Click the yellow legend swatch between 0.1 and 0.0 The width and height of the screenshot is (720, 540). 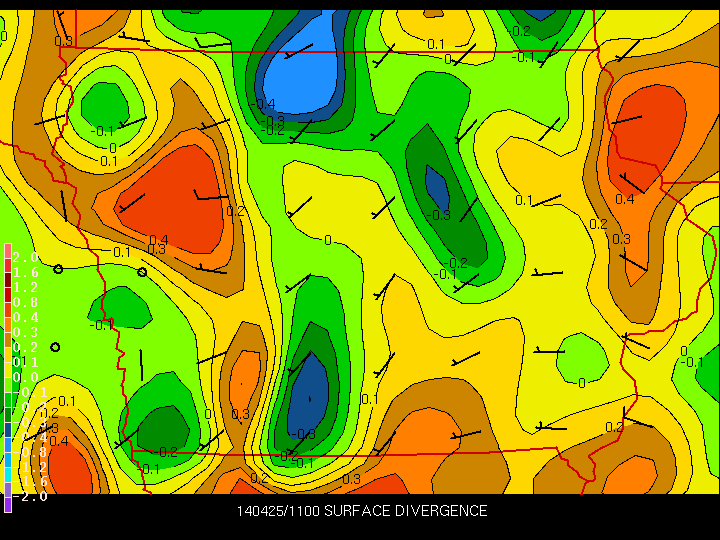point(8,370)
